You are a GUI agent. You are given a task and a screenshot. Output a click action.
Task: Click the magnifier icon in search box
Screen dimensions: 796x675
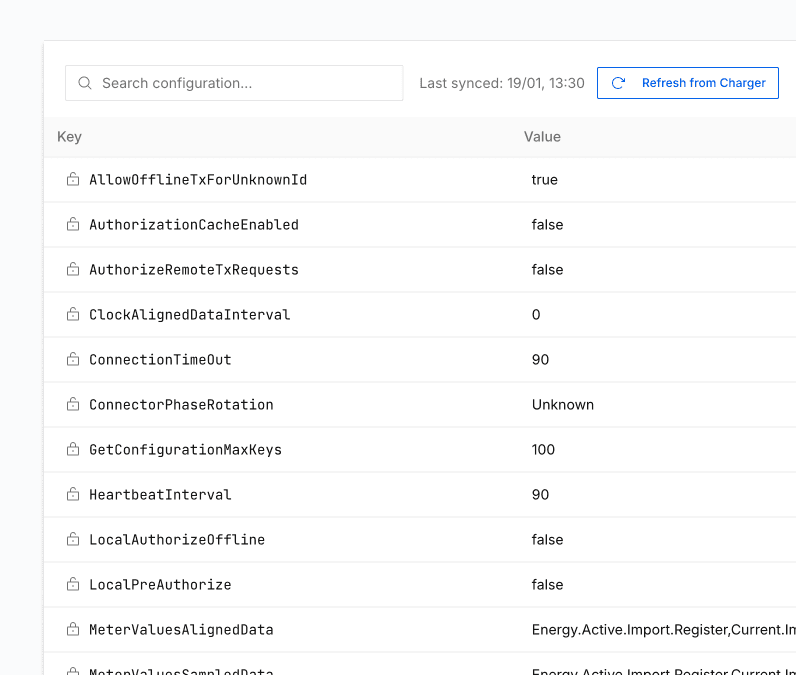[x=85, y=83]
